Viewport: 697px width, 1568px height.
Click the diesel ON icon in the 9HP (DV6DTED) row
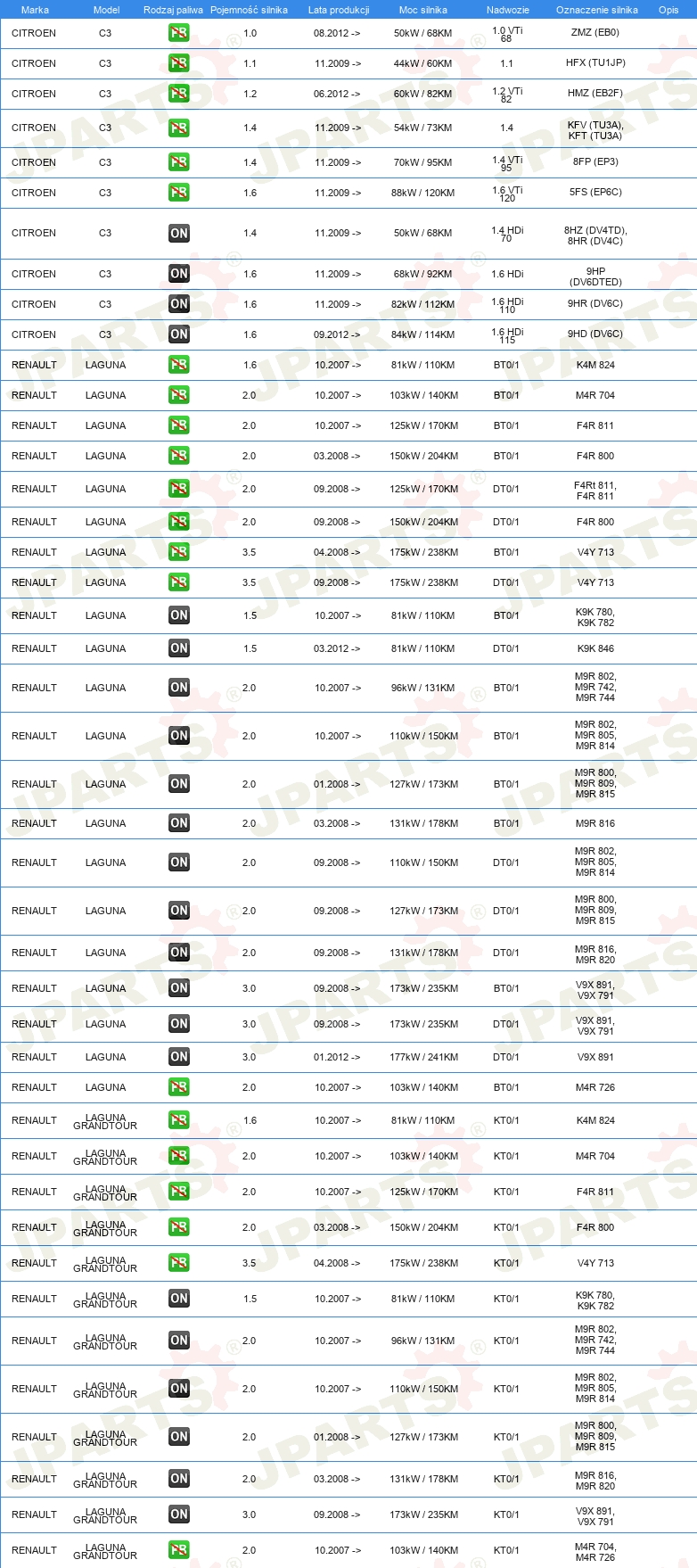[178, 274]
